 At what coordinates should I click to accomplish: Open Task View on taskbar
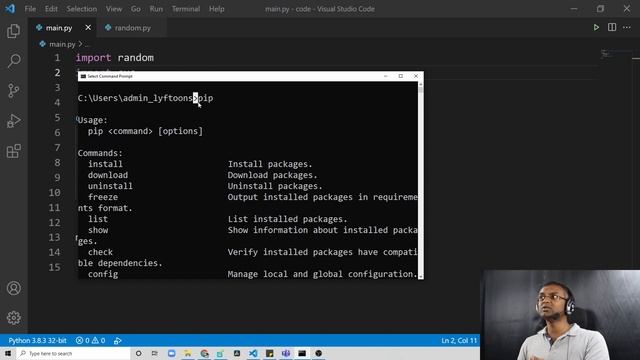[155, 353]
